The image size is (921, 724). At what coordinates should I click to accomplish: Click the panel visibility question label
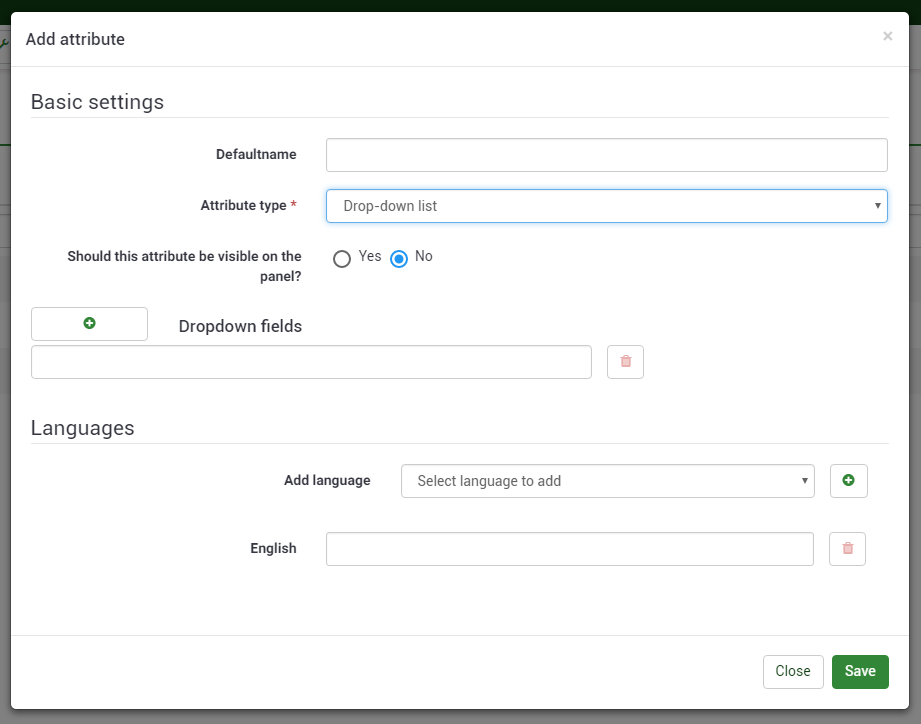pos(185,266)
